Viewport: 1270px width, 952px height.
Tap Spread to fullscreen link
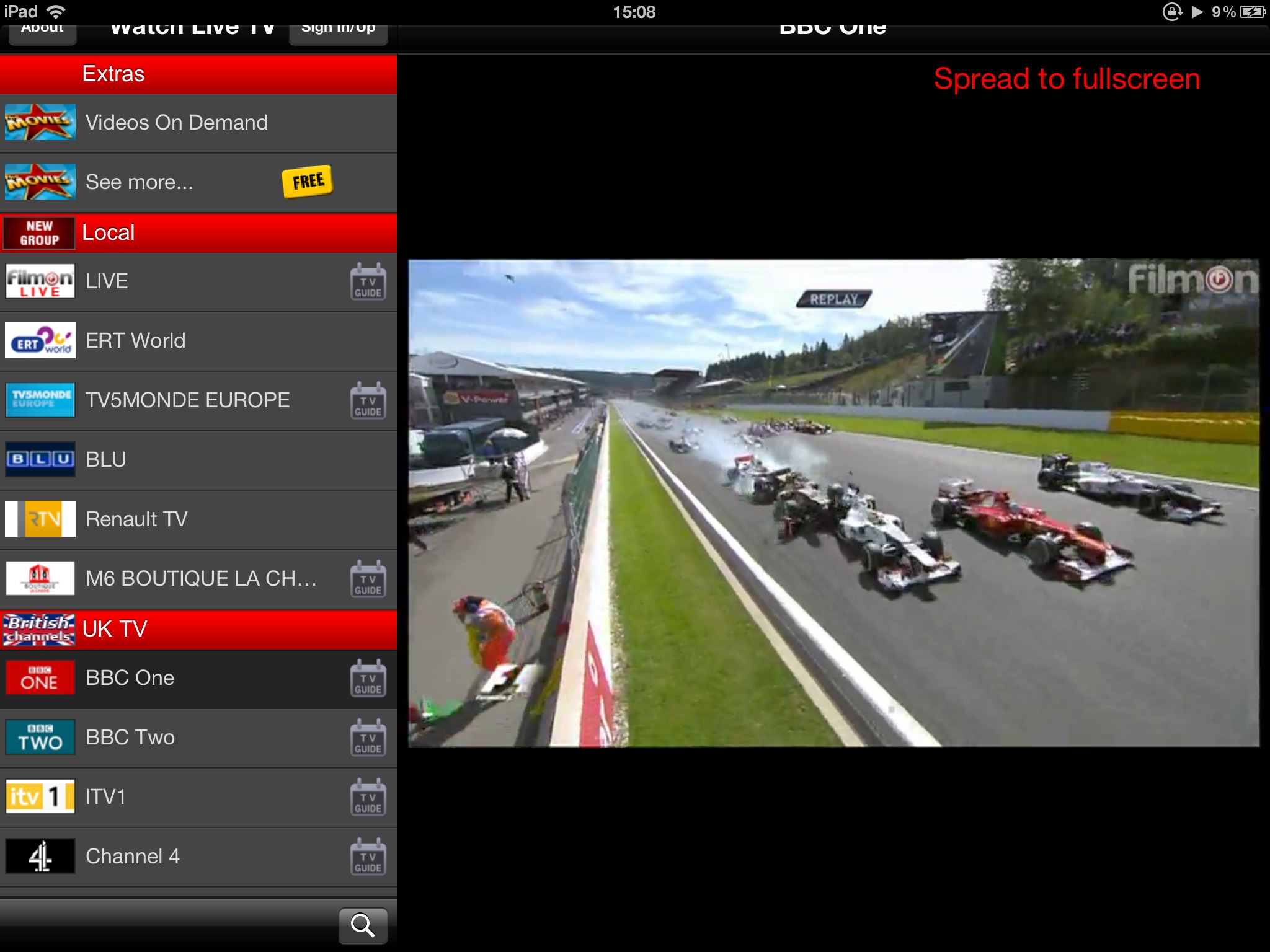[1067, 79]
